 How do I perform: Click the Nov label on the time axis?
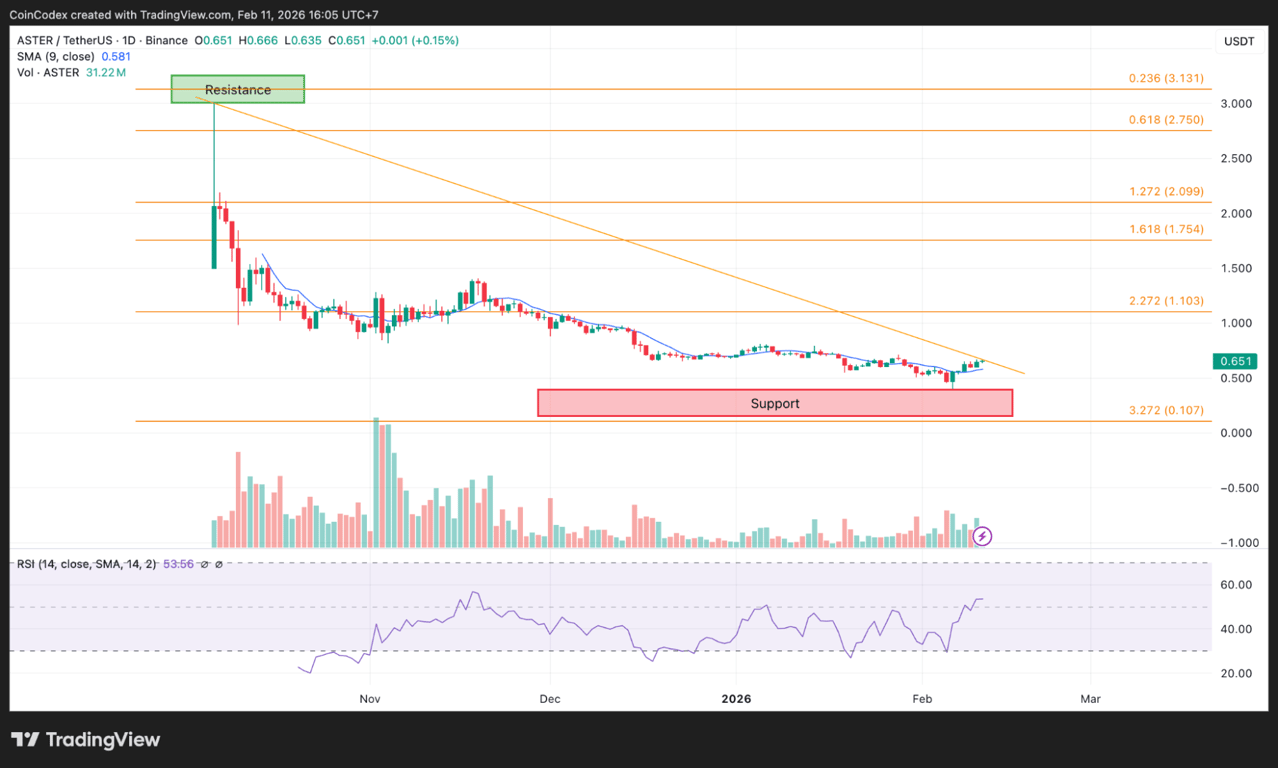click(x=370, y=699)
